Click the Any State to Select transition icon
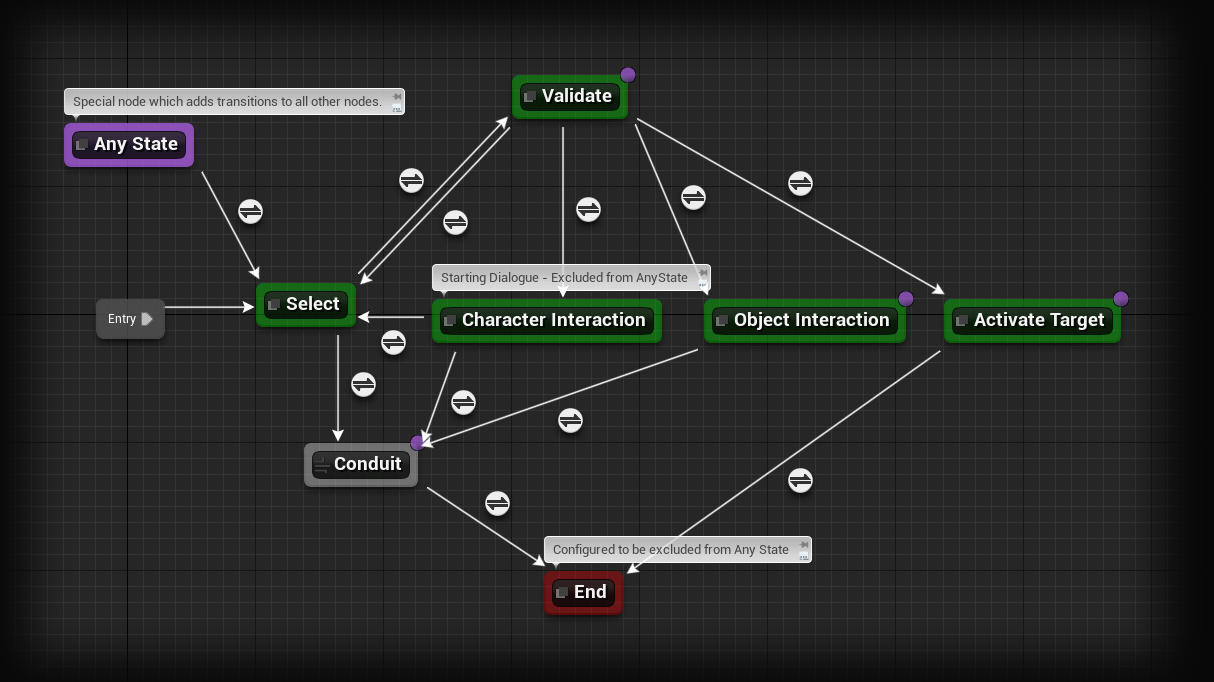 click(x=250, y=211)
